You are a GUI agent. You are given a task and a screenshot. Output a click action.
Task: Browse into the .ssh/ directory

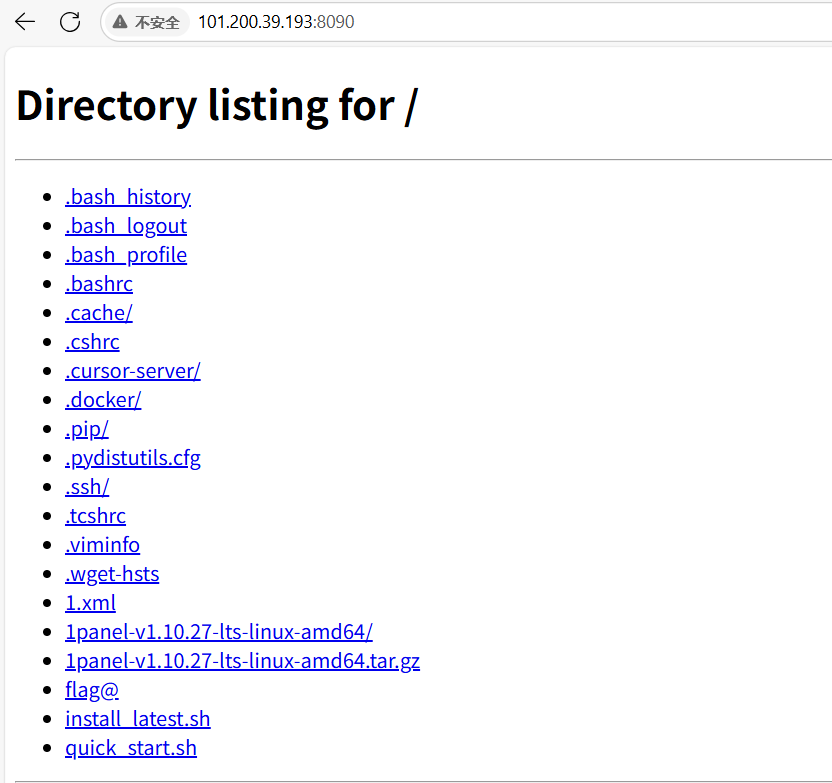click(x=87, y=487)
